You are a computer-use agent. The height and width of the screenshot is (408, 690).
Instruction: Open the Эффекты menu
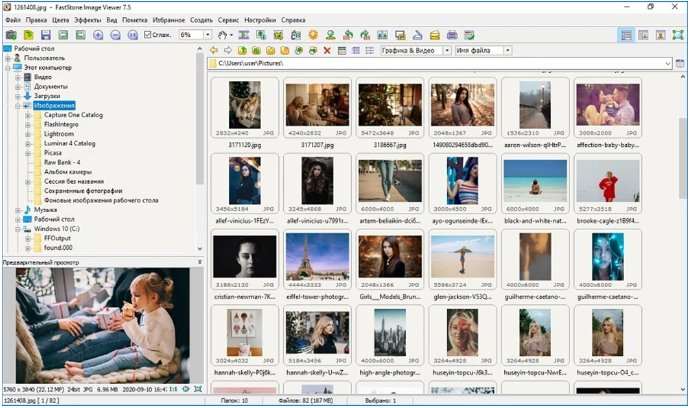[x=87, y=19]
